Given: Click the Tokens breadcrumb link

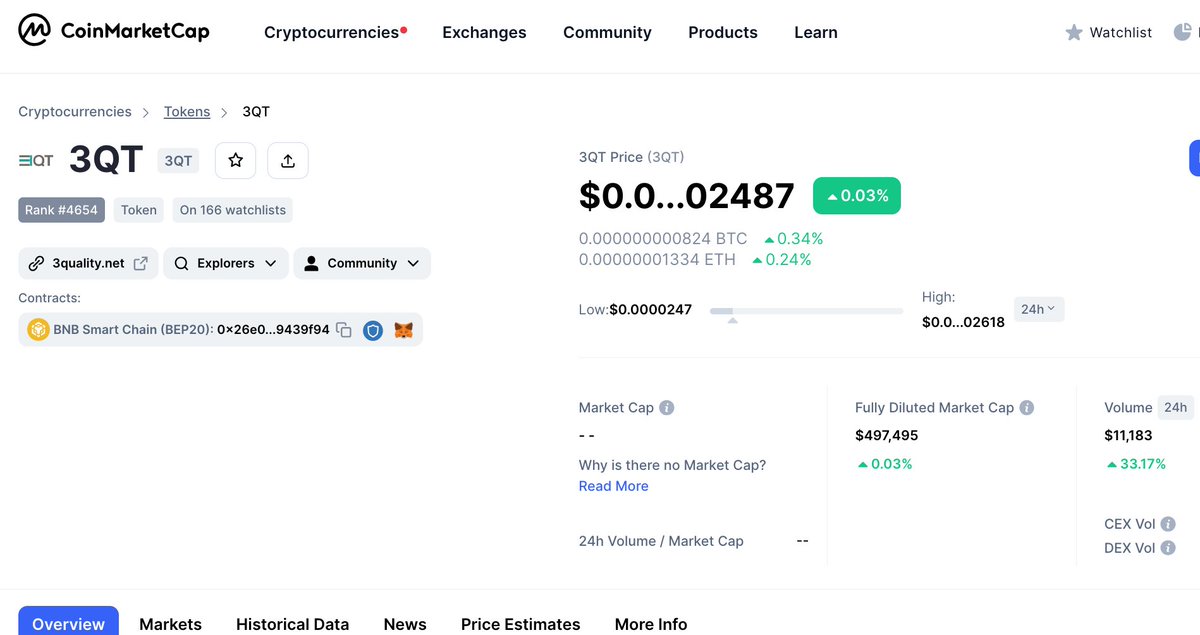Looking at the screenshot, I should pyautogui.click(x=187, y=112).
